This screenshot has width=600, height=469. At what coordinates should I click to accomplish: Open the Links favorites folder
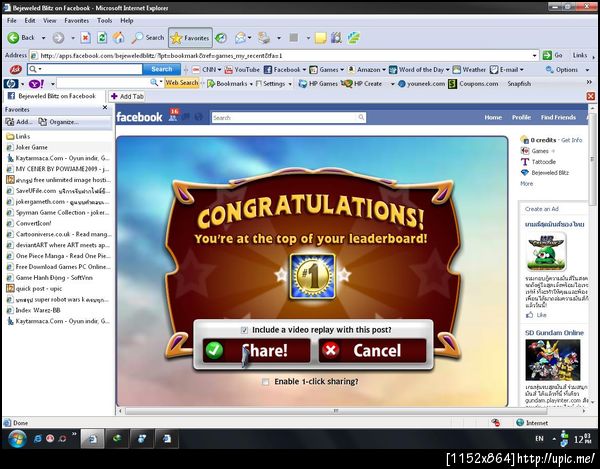click(23, 136)
